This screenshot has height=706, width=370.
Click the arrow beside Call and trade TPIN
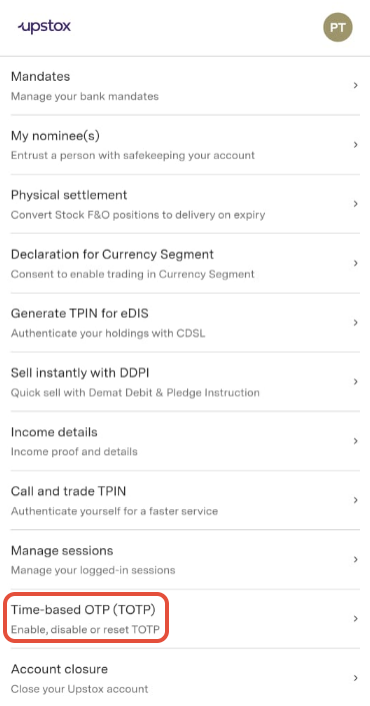coord(356,500)
